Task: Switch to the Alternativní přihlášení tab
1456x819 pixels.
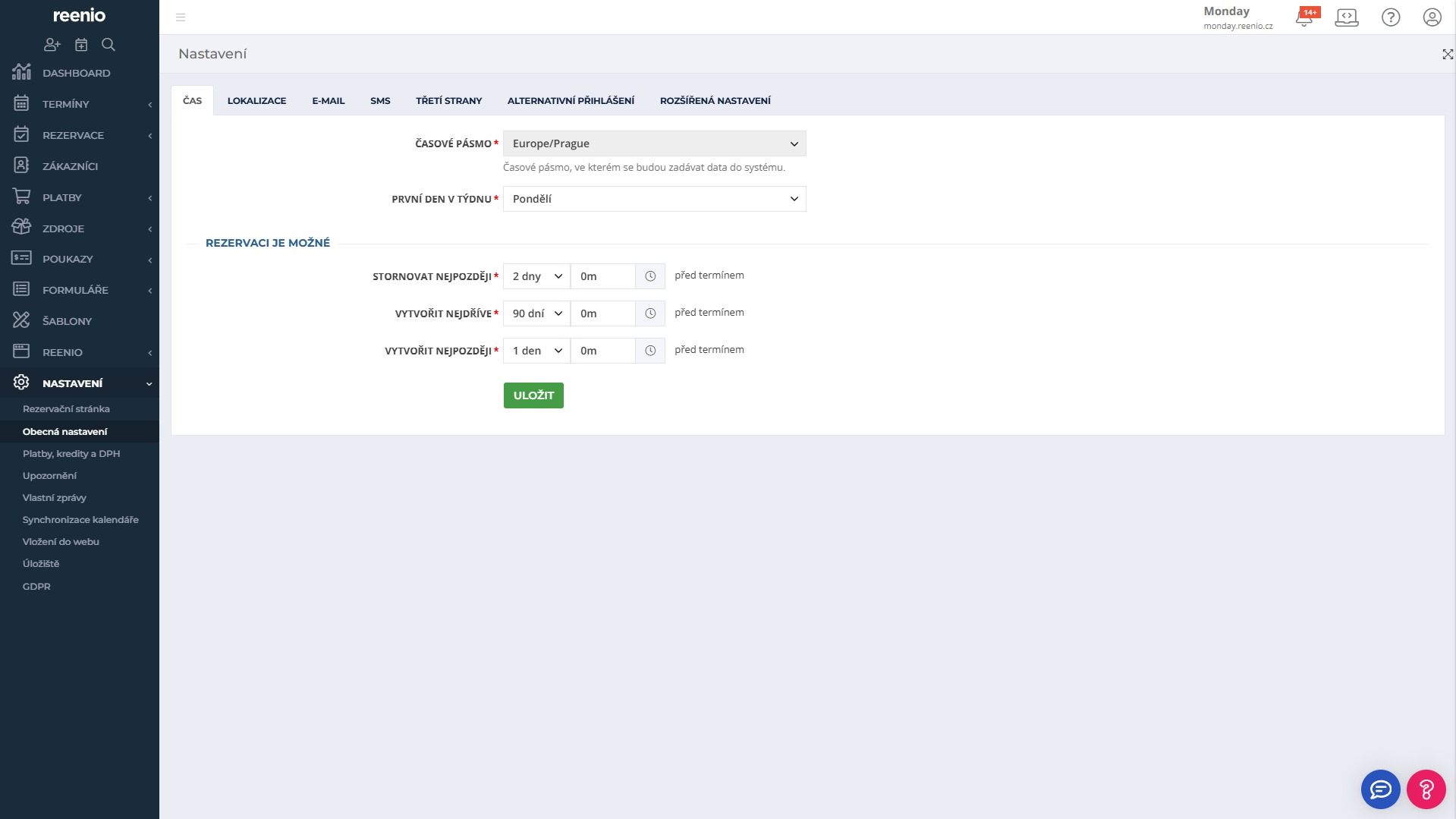Action: (x=571, y=100)
